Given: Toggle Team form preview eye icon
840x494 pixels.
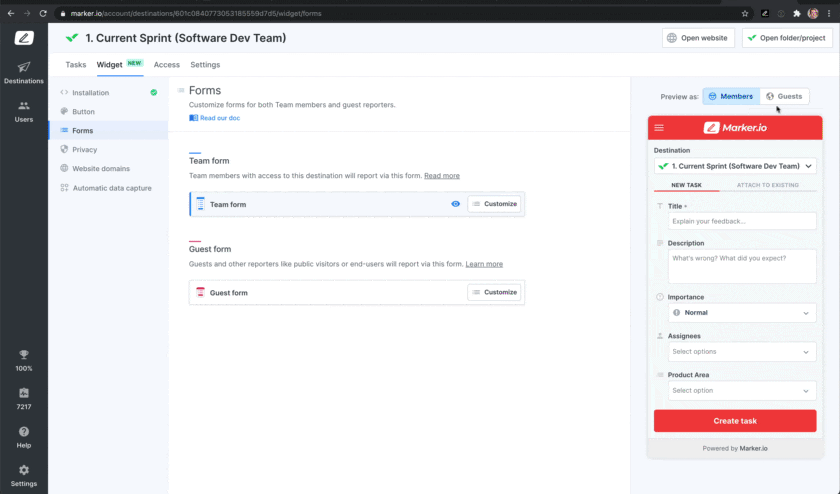Looking at the screenshot, I should (455, 204).
